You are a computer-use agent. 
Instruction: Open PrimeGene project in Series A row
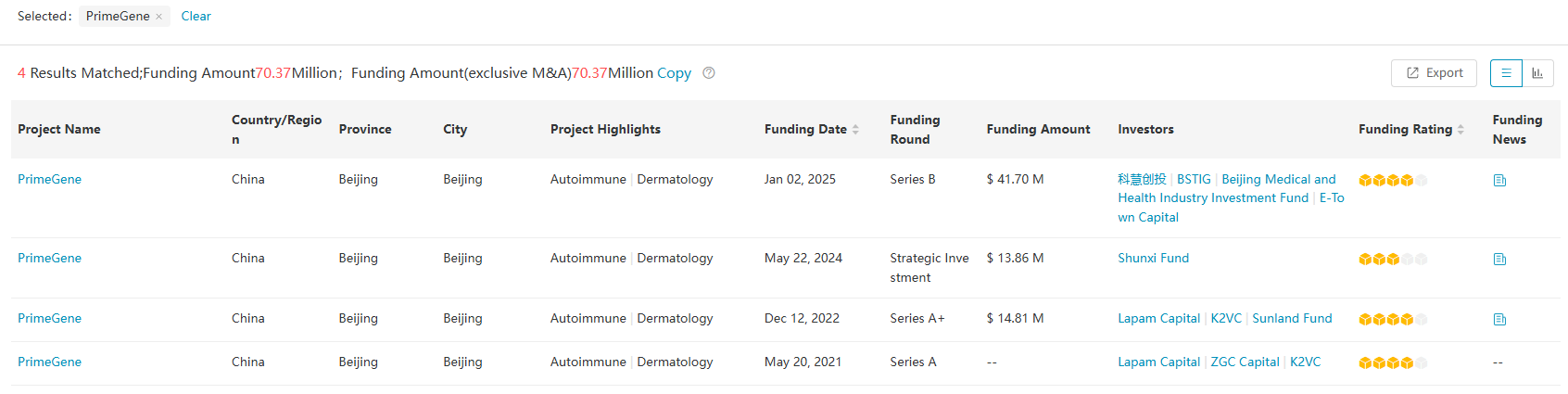[x=49, y=362]
